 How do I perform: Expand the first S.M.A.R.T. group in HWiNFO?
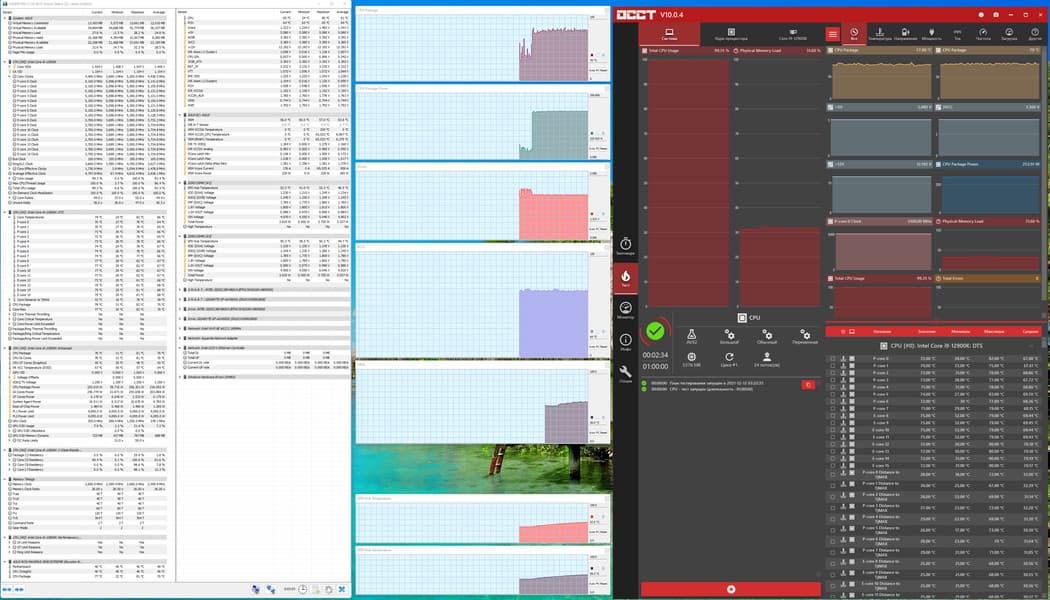[x=181, y=290]
